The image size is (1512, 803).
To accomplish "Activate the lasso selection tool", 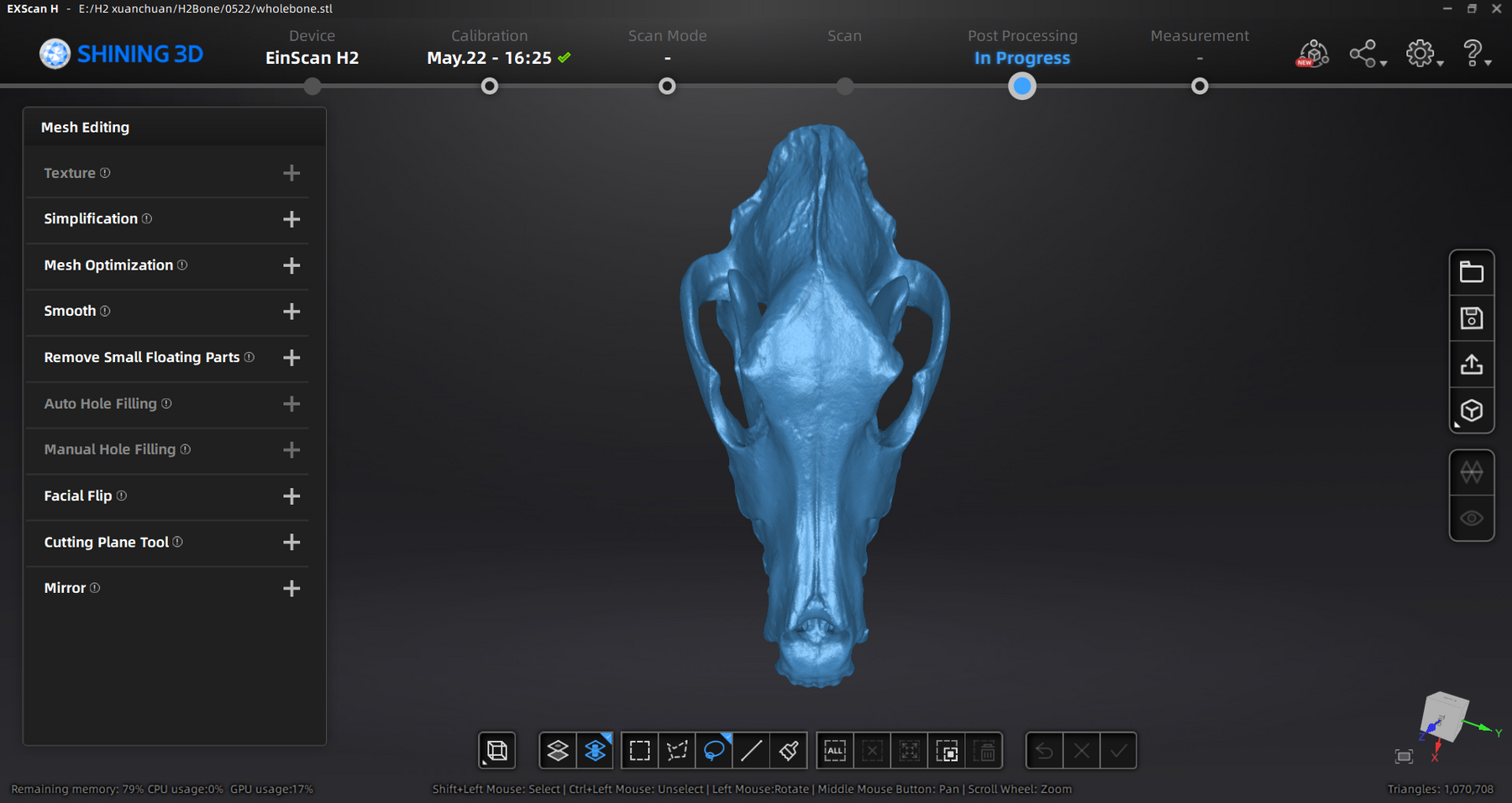I will pos(714,751).
